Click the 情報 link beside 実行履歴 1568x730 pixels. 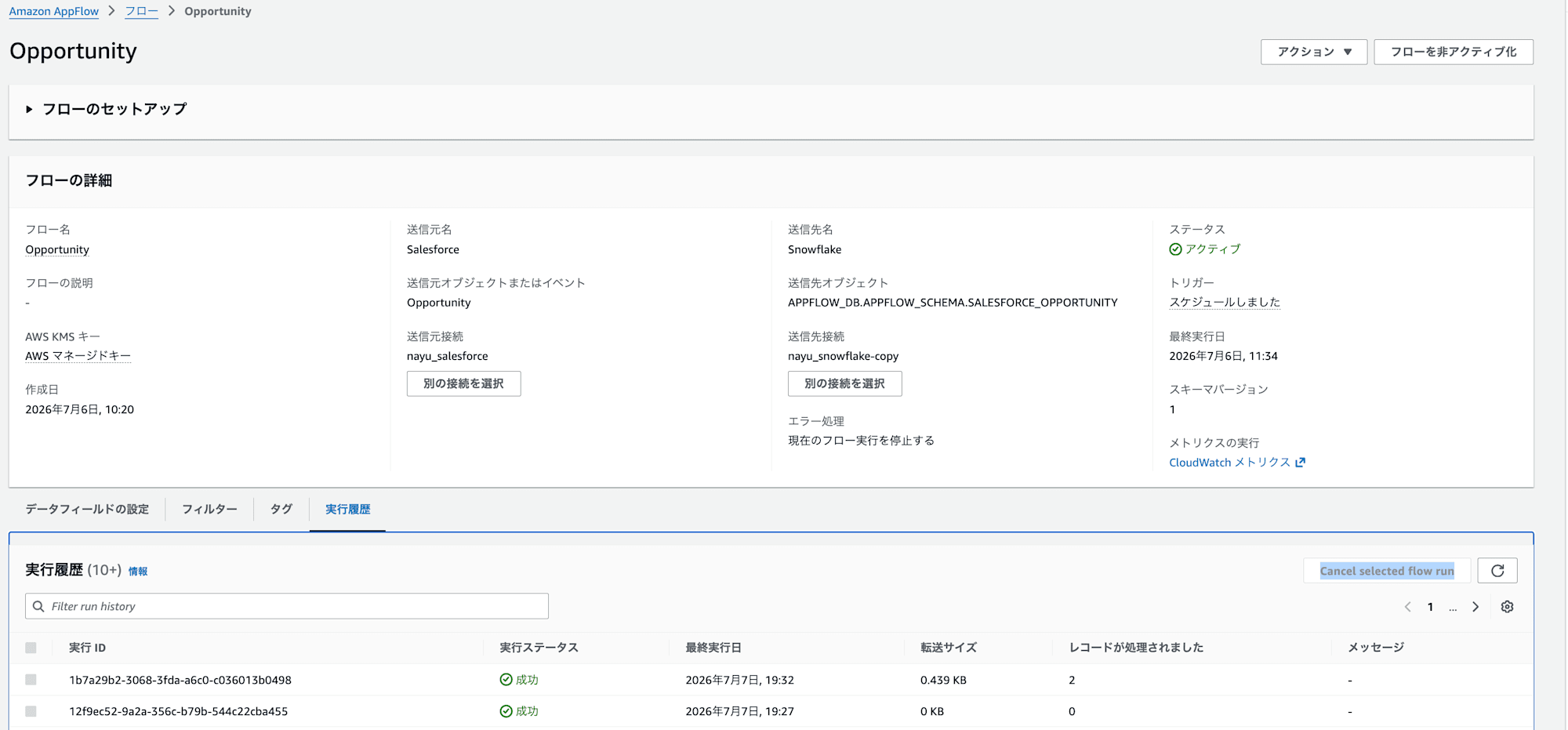click(138, 572)
